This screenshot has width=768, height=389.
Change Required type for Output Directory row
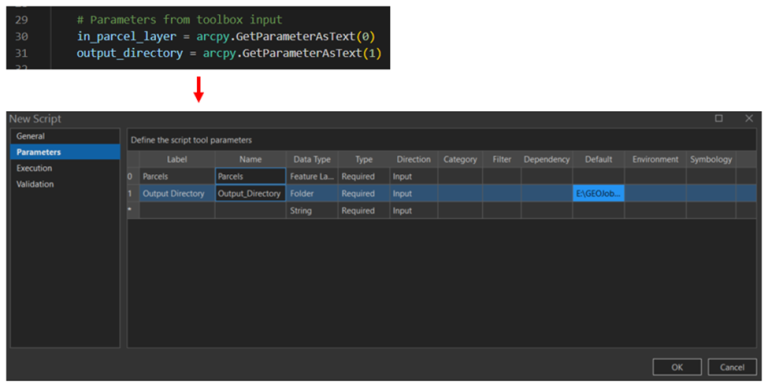[x=364, y=194]
